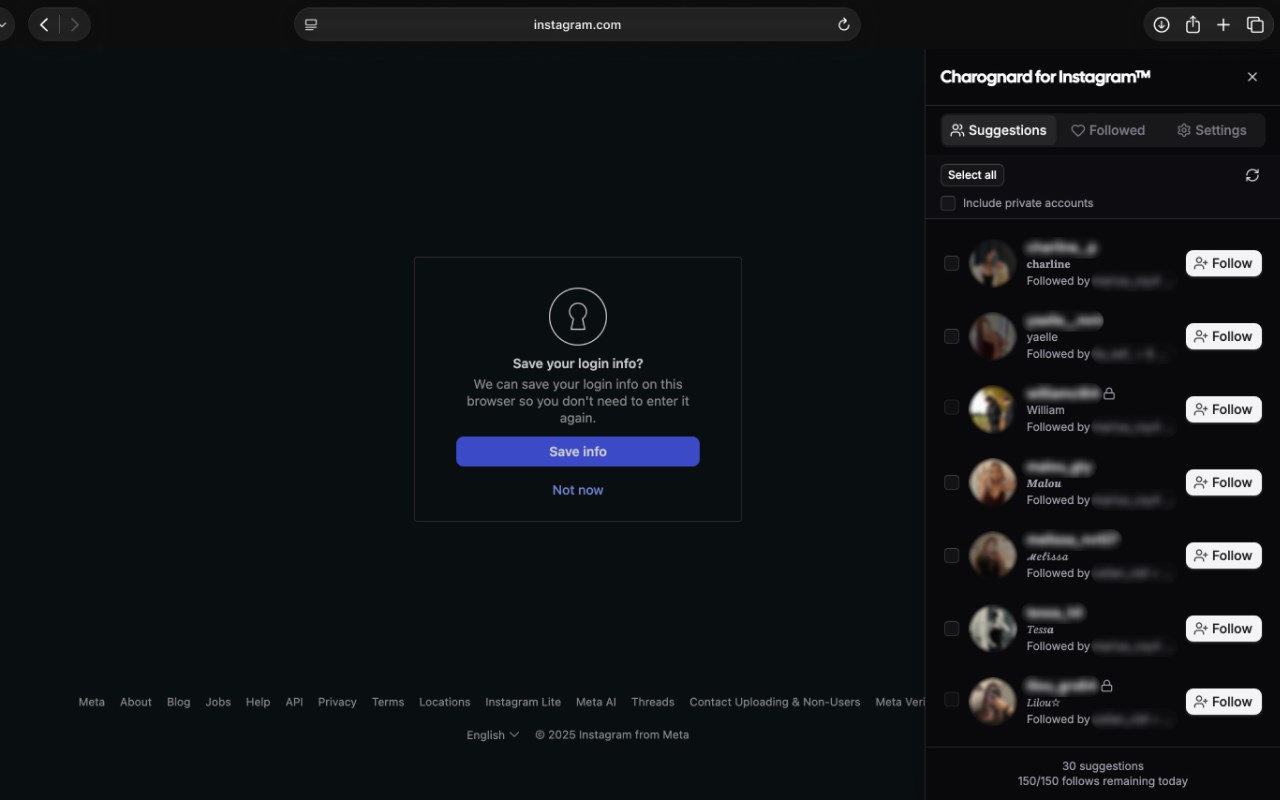Viewport: 1280px width, 800px height.
Task: Switch to the Suggestions tab
Action: coord(998,130)
